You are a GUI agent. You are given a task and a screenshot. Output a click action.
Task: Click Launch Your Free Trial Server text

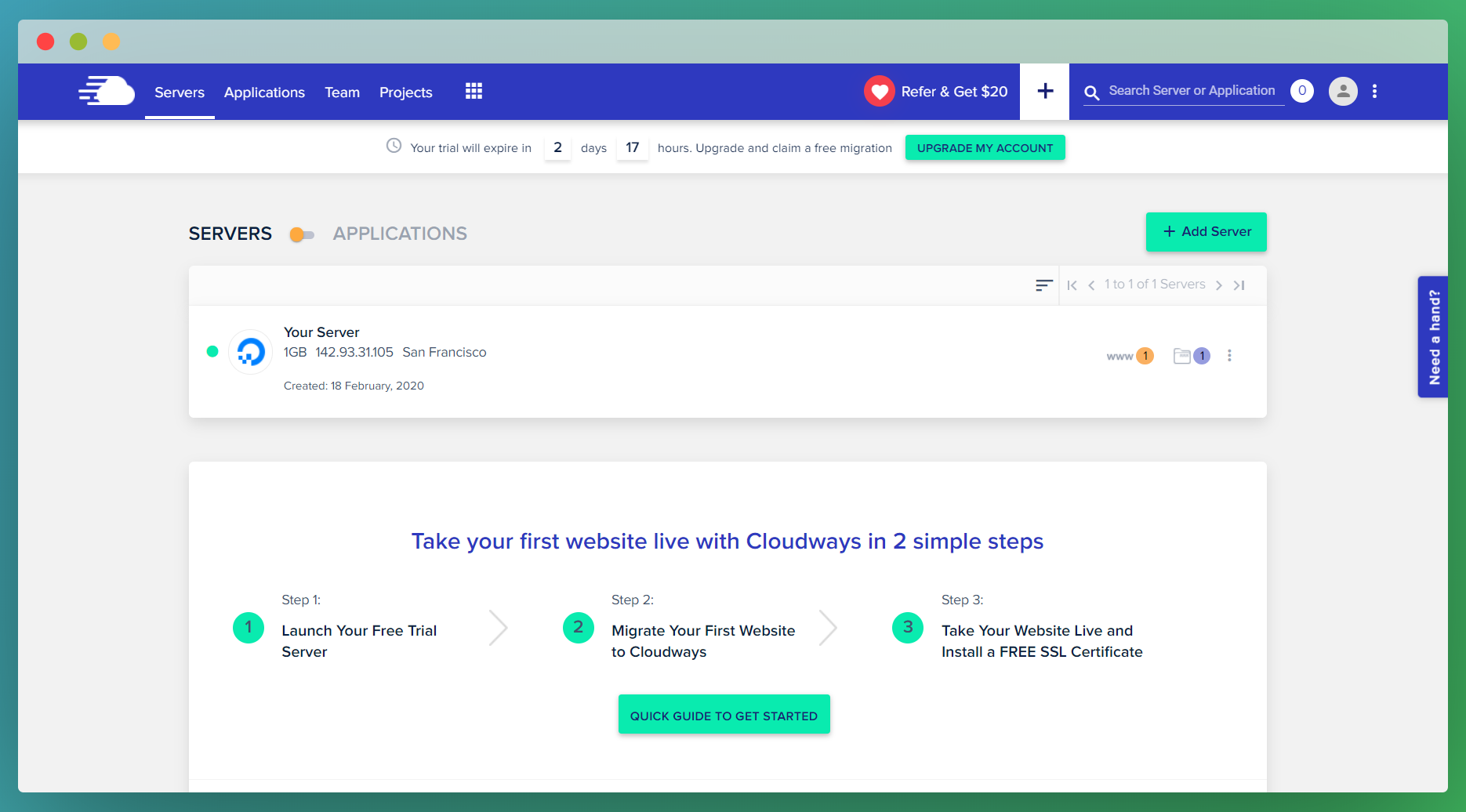point(359,641)
